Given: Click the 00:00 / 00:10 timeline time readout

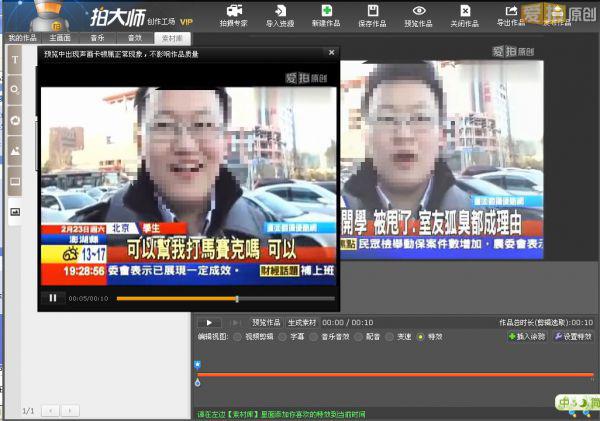Looking at the screenshot, I should [x=347, y=323].
